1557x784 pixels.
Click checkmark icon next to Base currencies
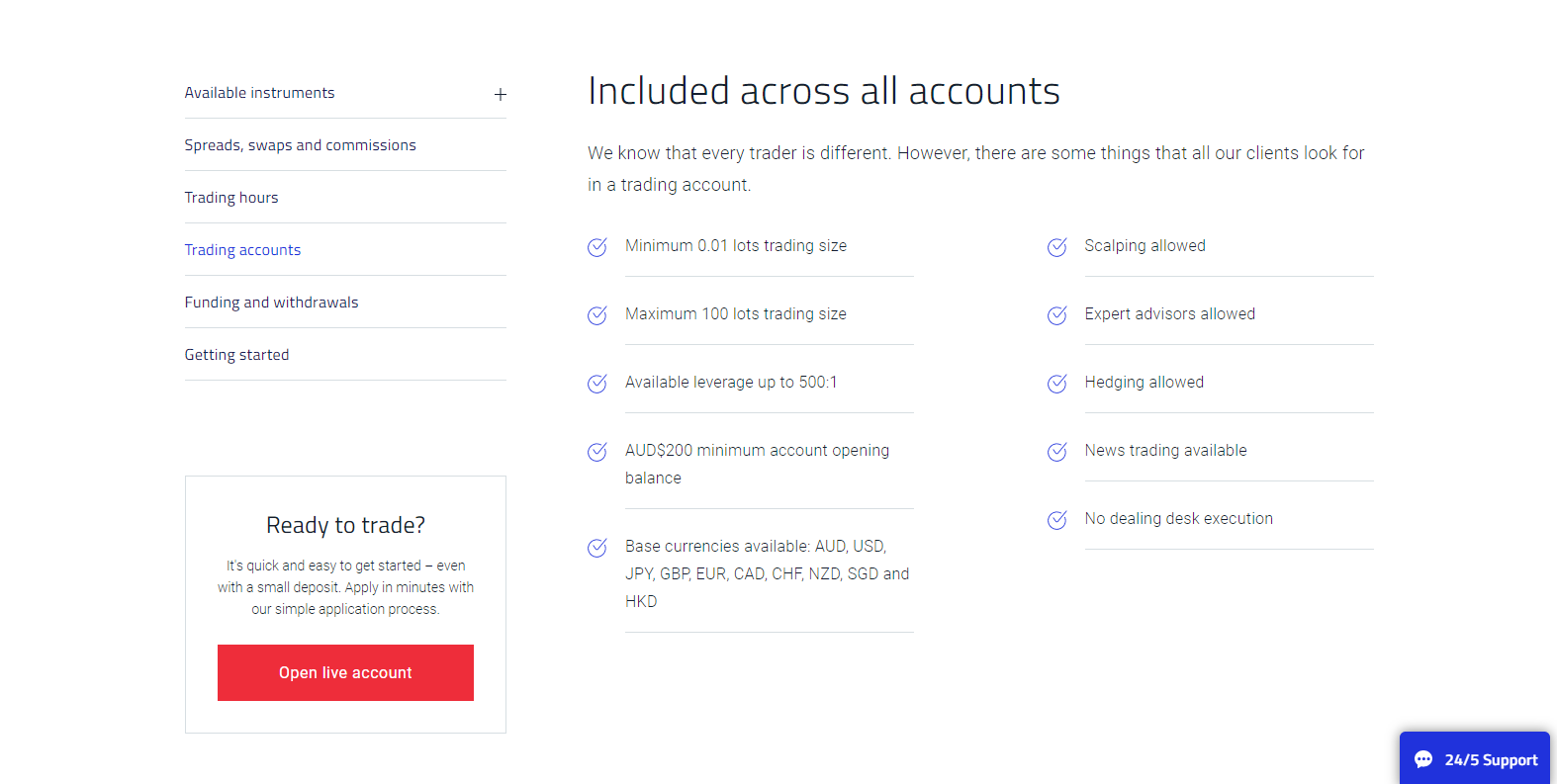tap(597, 548)
